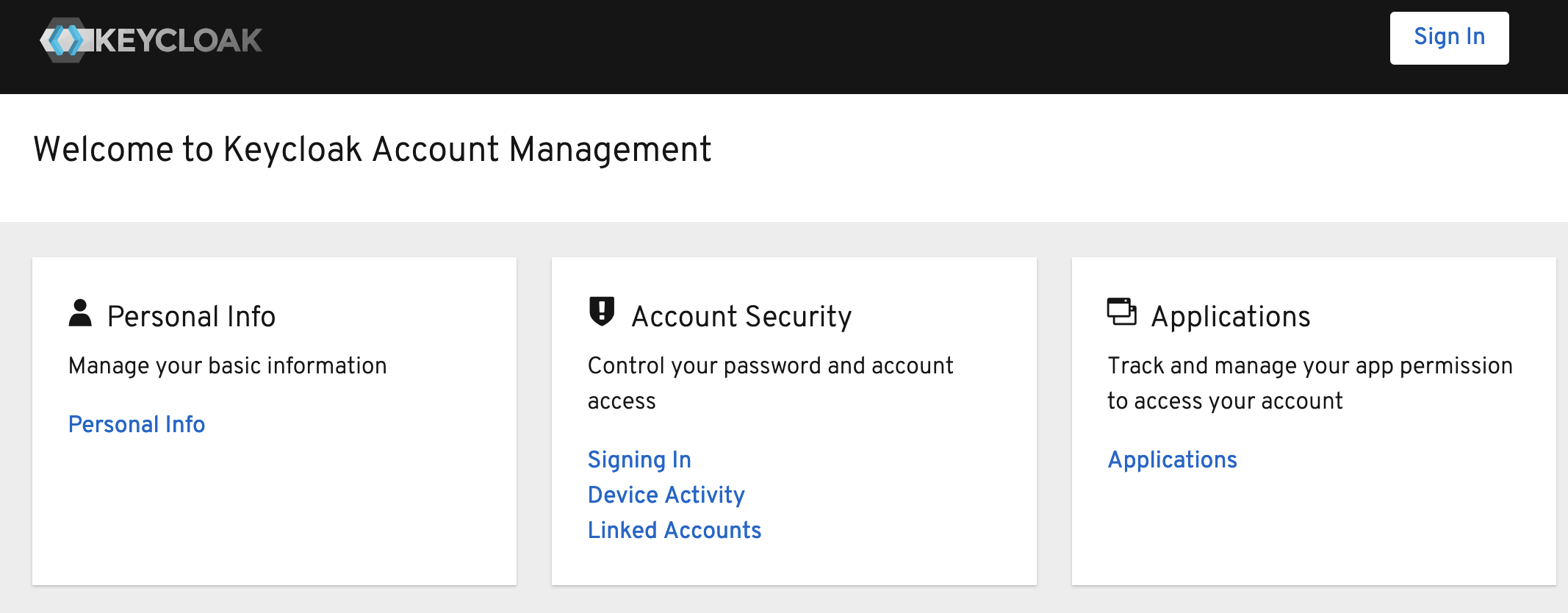This screenshot has height=613, width=1568.
Task: Click the window icon beside Applications heading
Action: point(1121,312)
